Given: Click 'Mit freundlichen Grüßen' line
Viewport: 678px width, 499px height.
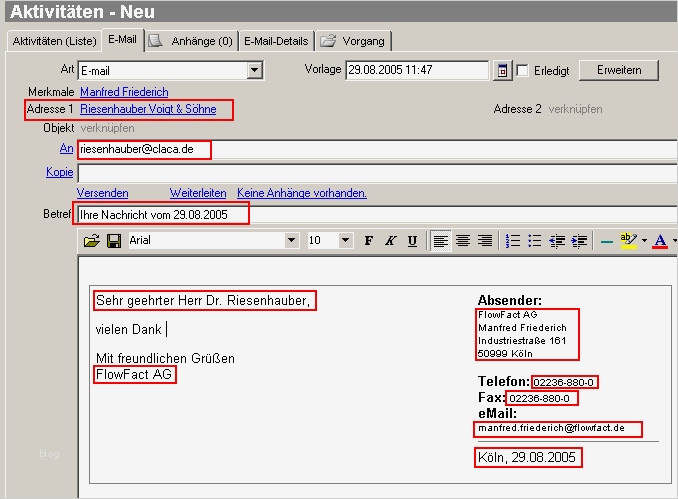Looking at the screenshot, I should coord(165,358).
